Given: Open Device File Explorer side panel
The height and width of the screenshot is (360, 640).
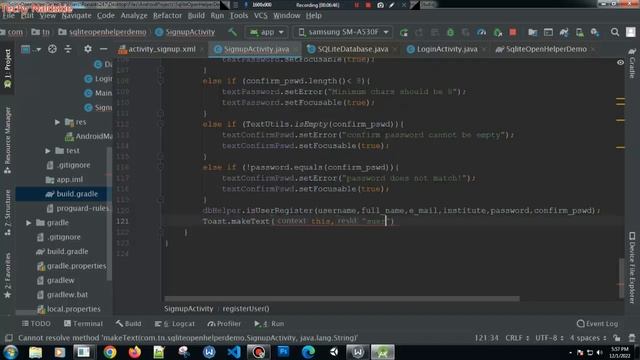Looking at the screenshot, I should [632, 268].
